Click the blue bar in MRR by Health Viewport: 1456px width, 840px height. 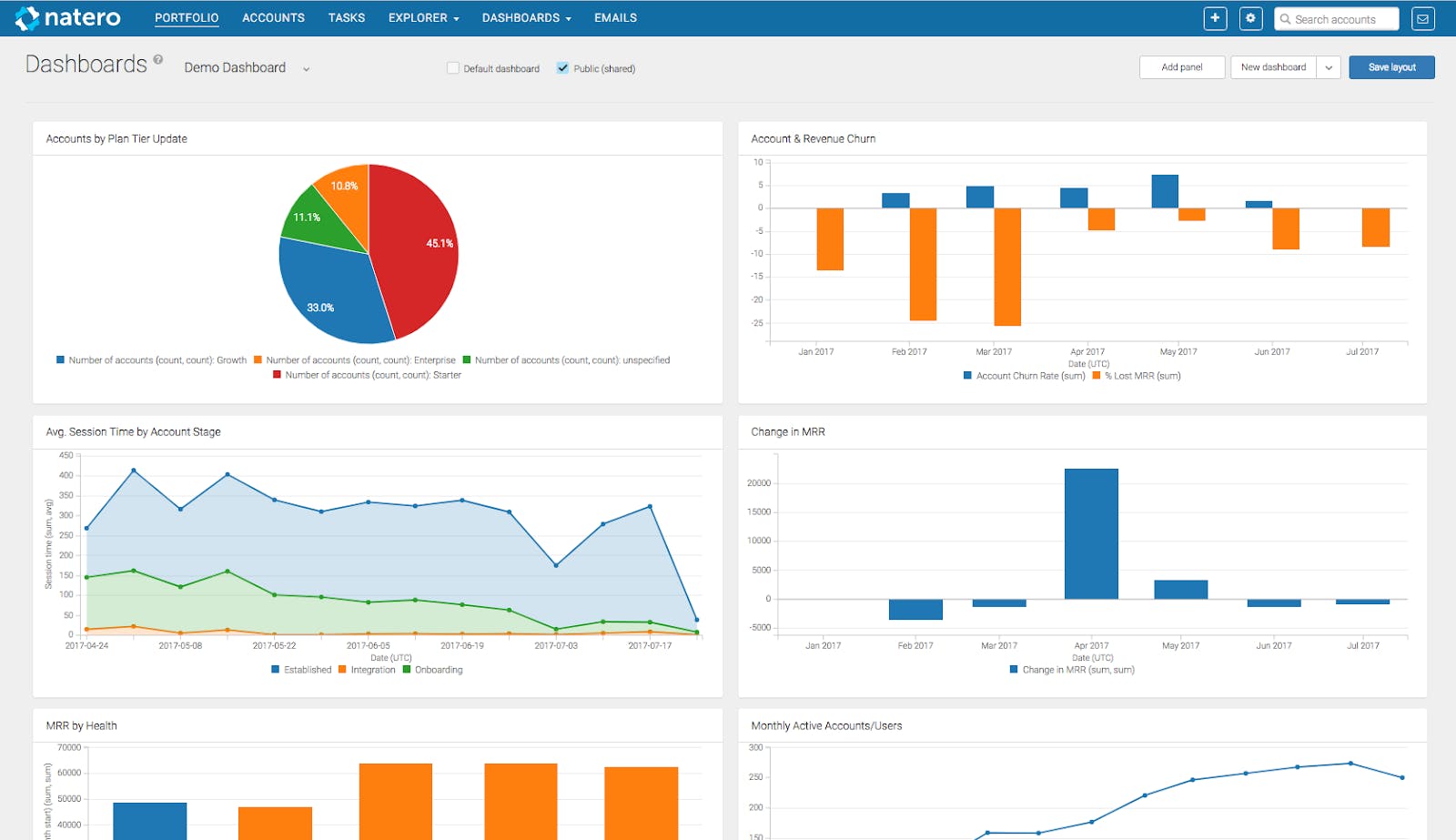point(149,821)
